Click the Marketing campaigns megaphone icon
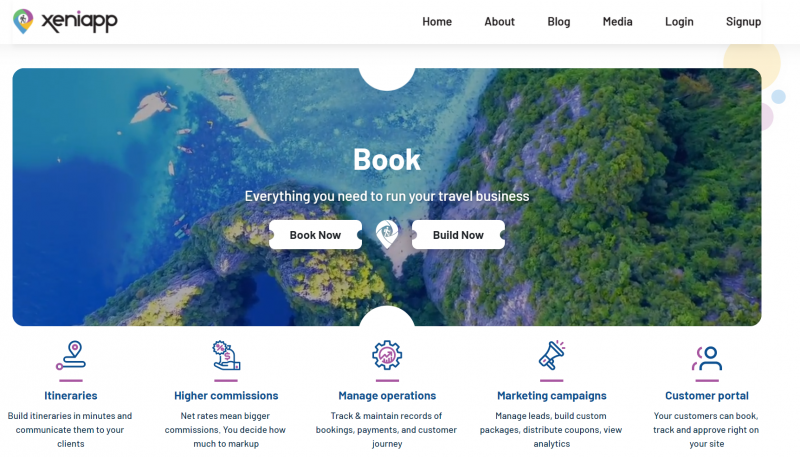 pos(552,355)
